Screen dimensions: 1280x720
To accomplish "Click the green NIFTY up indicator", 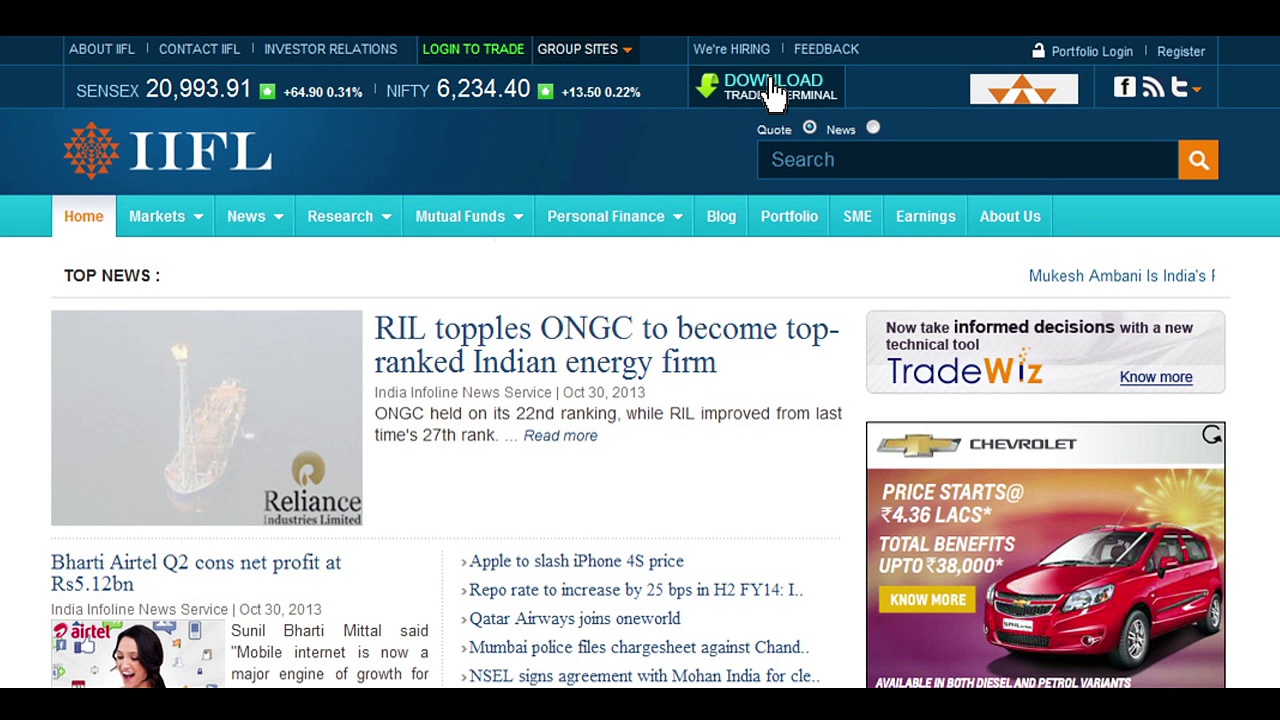I will coord(545,91).
